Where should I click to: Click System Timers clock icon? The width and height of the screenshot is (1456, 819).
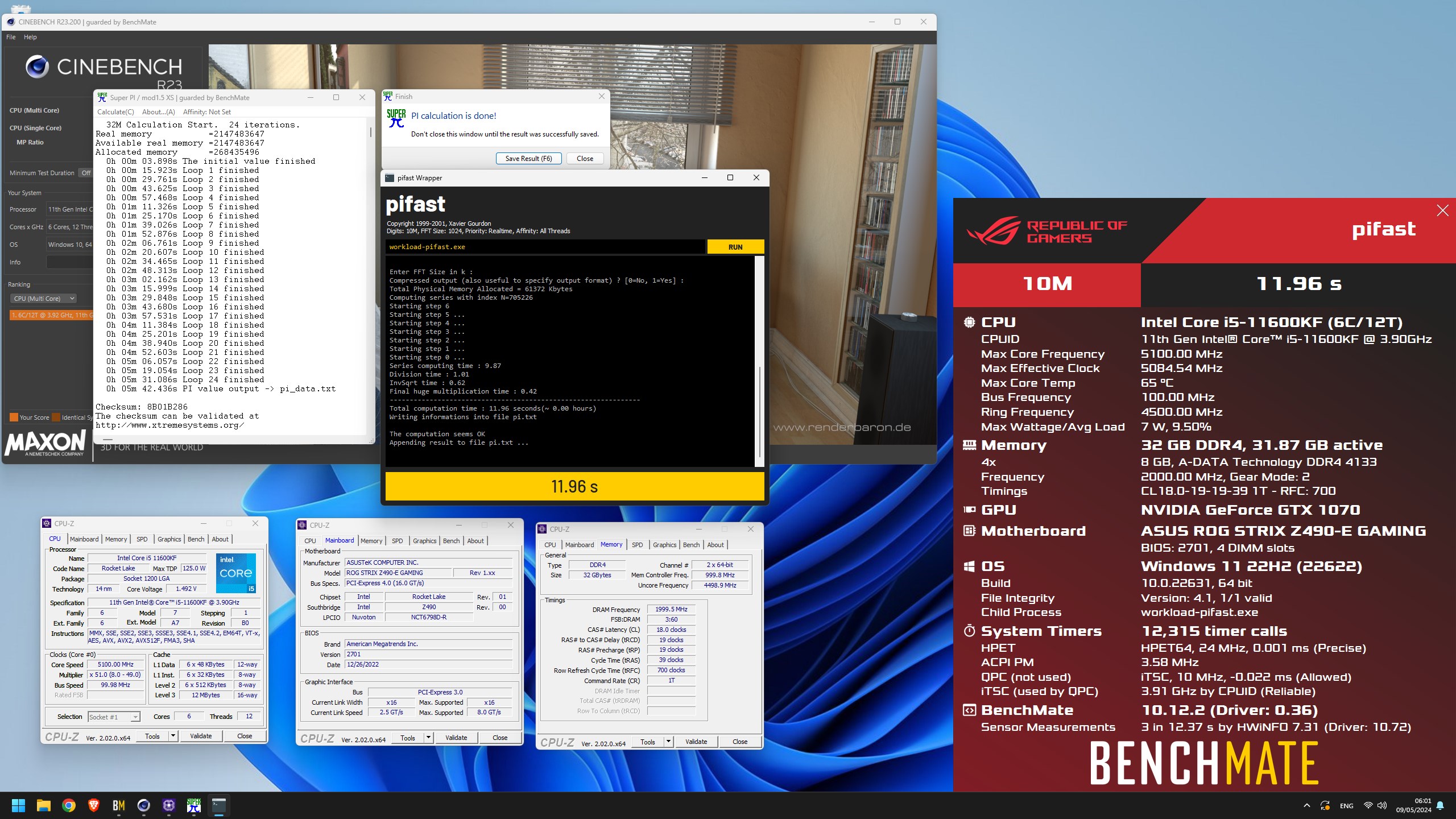point(969,631)
